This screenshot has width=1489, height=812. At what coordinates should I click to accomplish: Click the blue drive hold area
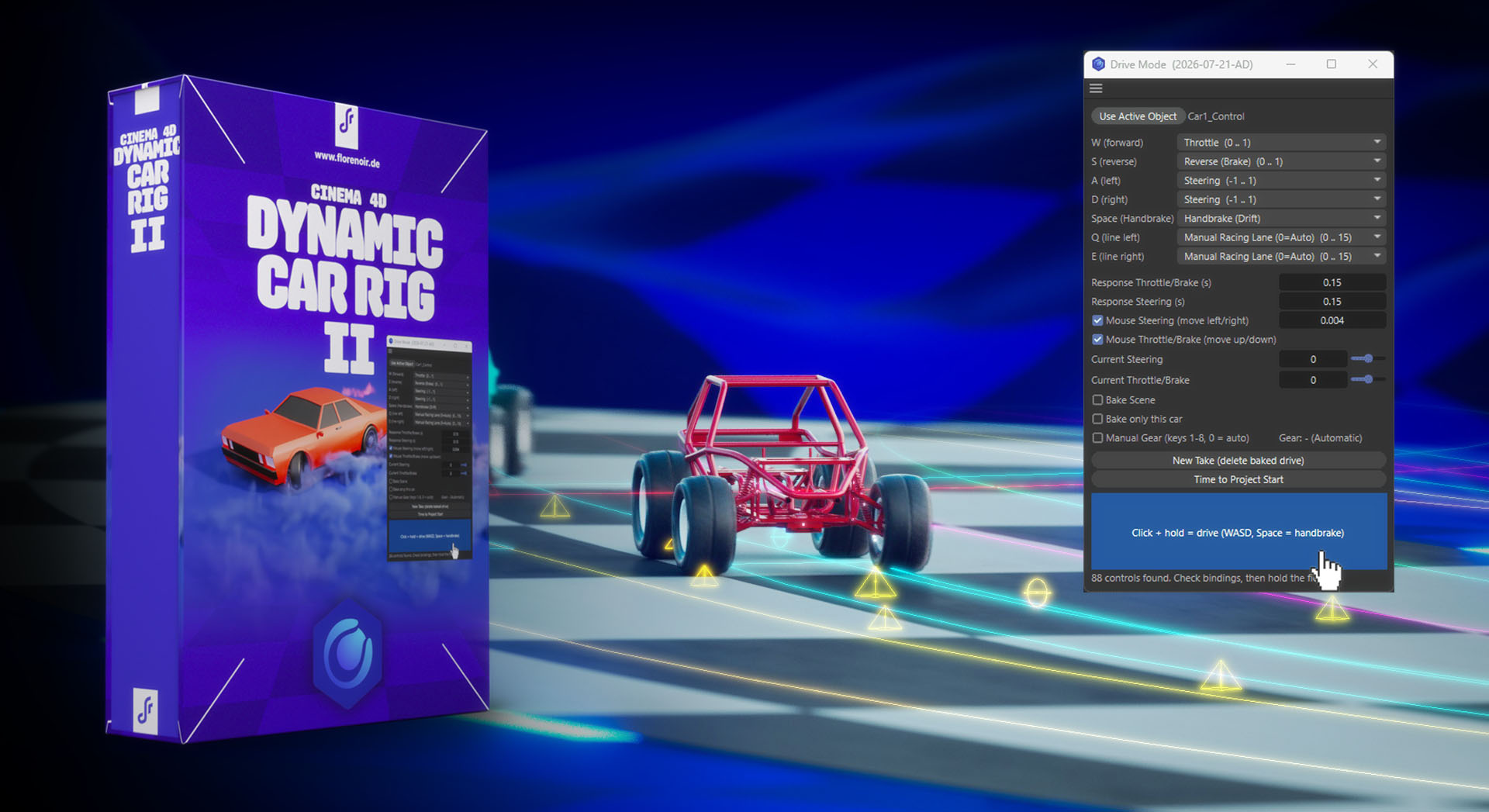(1239, 532)
